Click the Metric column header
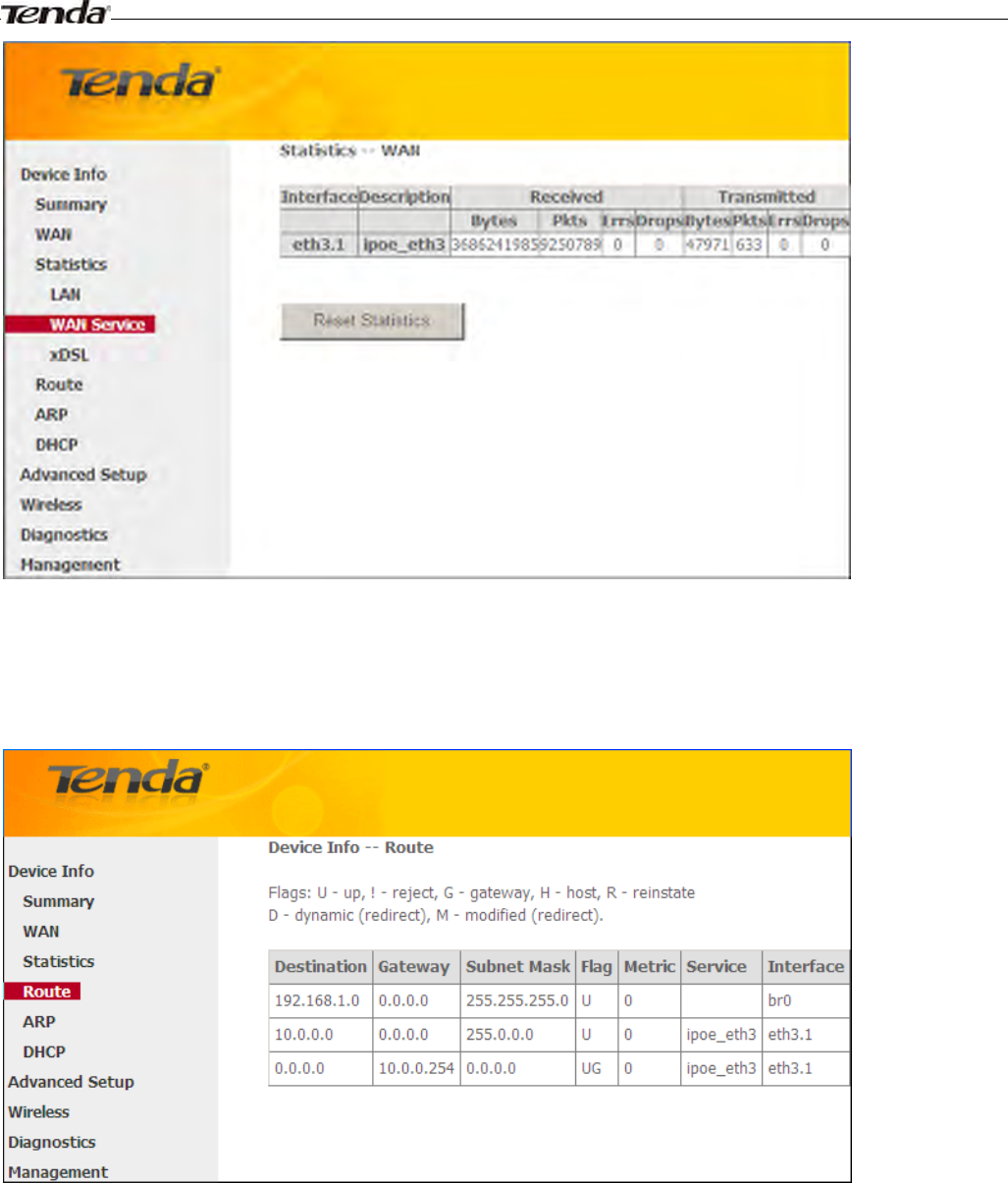The width and height of the screenshot is (1008, 1183). point(650,967)
